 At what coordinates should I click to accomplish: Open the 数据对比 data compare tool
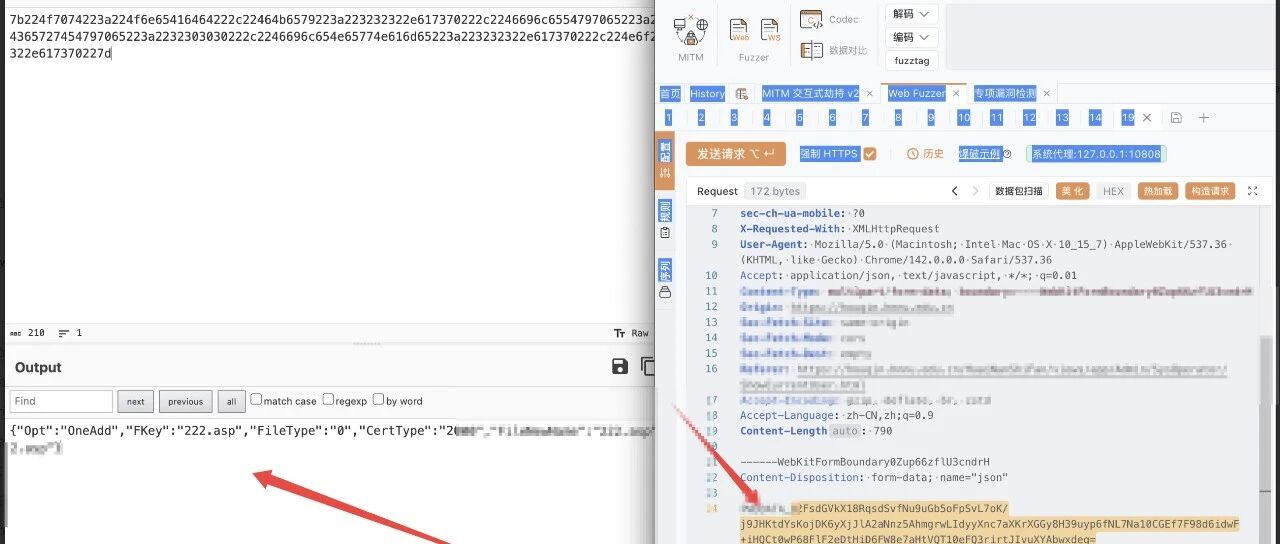coord(834,50)
